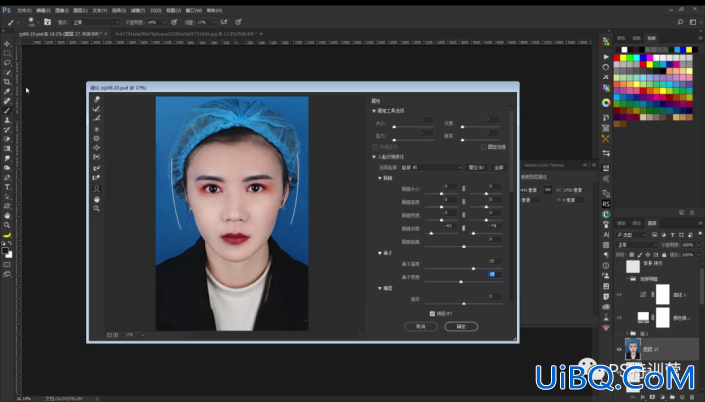Open the Layers panel blend mode dropdown

636,245
